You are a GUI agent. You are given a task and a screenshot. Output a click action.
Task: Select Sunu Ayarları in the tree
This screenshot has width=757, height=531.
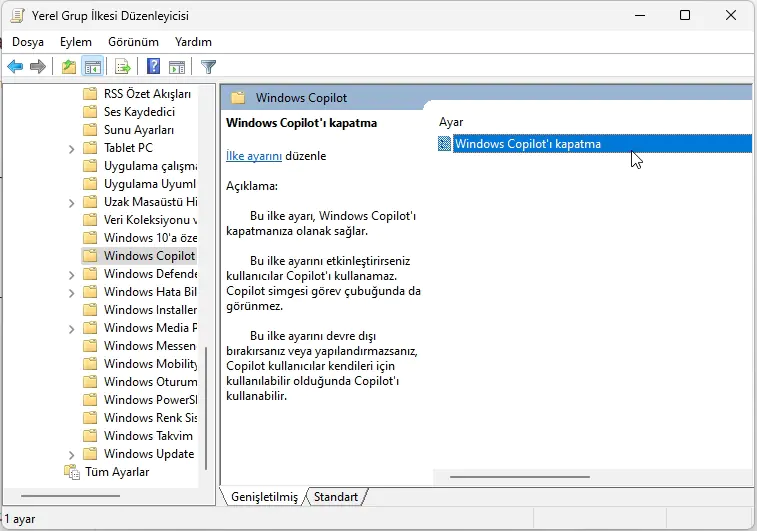click(139, 130)
